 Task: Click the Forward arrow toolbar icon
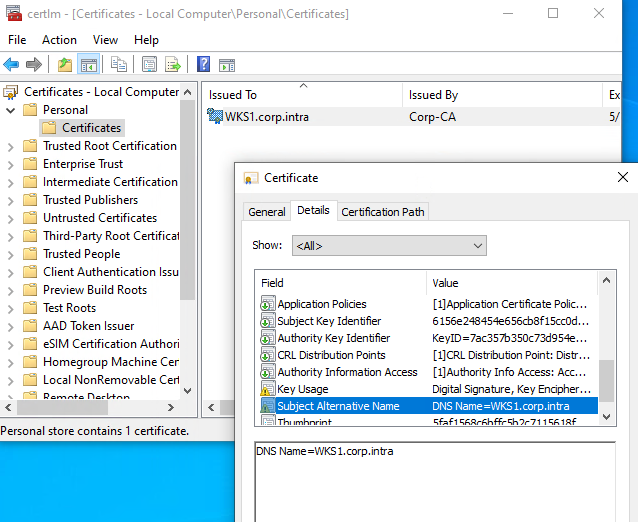coord(34,65)
